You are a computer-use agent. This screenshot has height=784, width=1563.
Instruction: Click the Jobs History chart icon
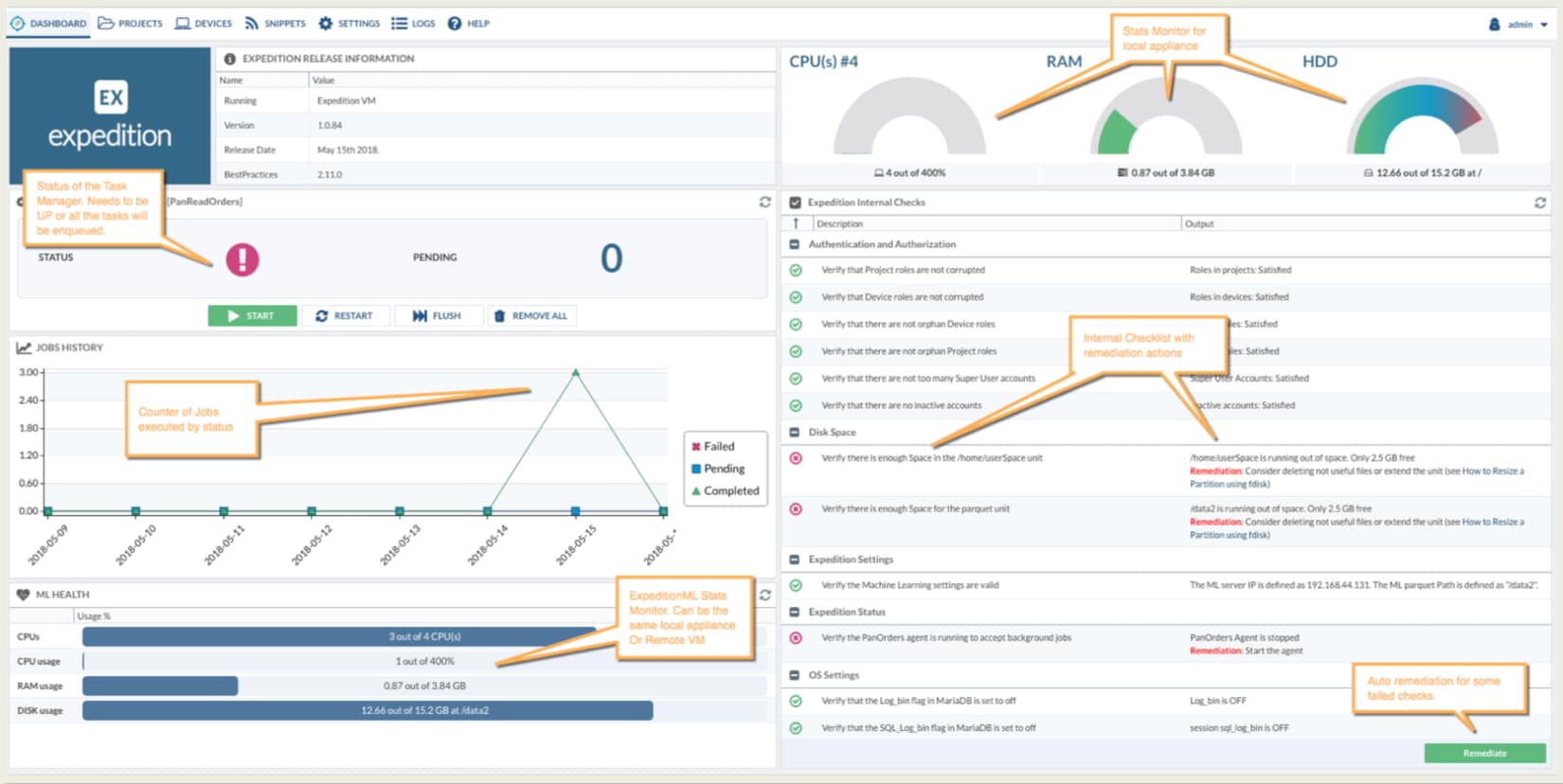coord(24,347)
